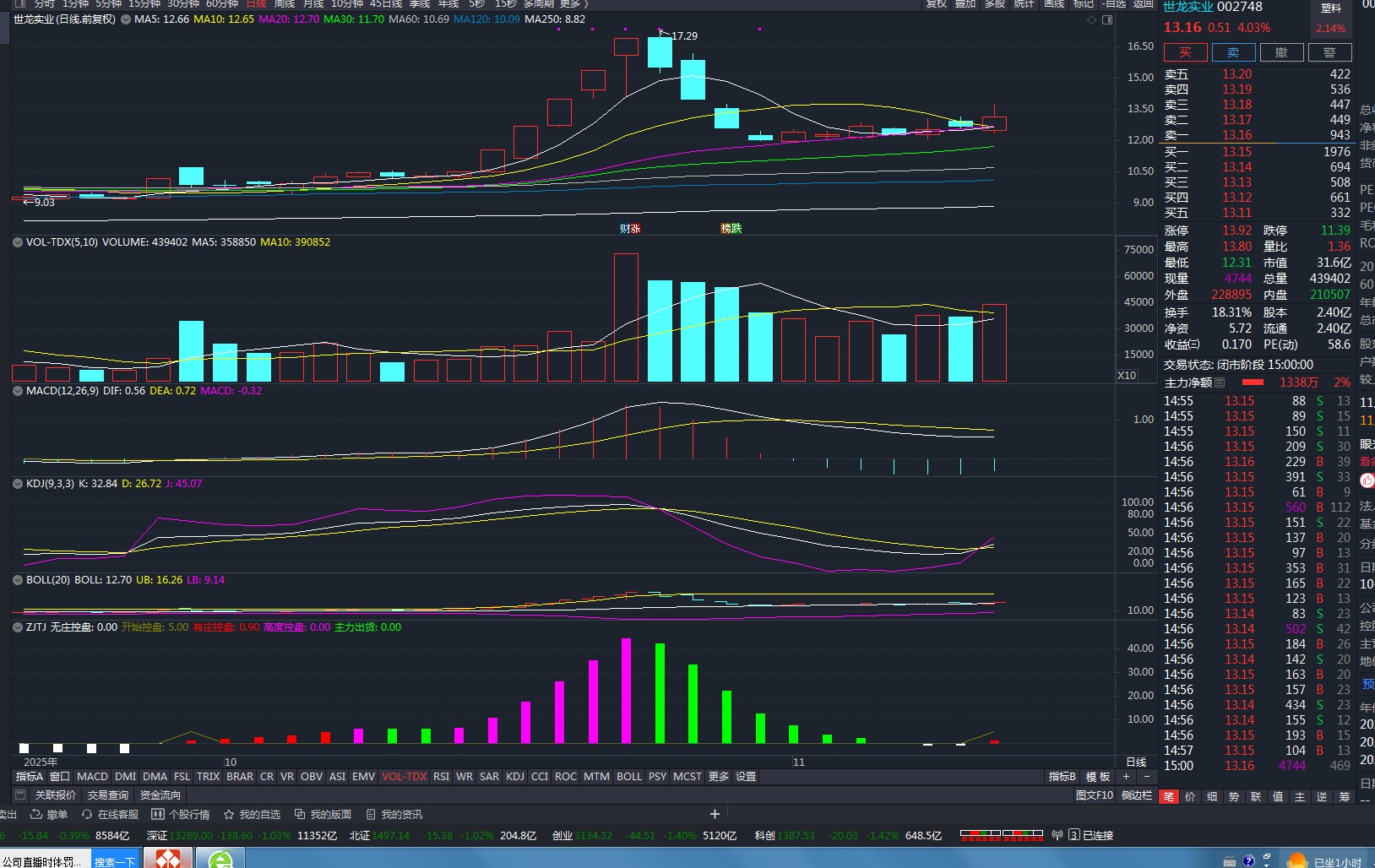This screenshot has height=868, width=1375.
Task: Select the 指标A indicator group
Action: (x=30, y=777)
